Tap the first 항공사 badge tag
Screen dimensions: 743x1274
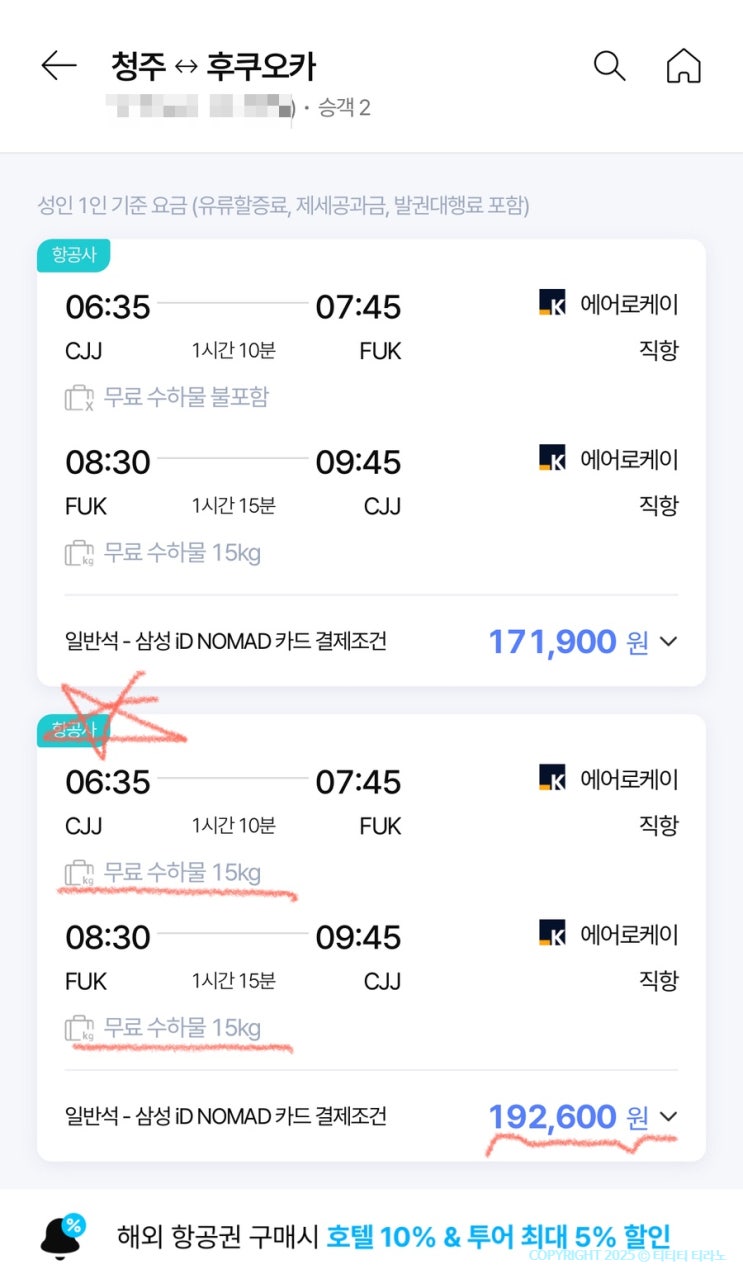[x=73, y=256]
